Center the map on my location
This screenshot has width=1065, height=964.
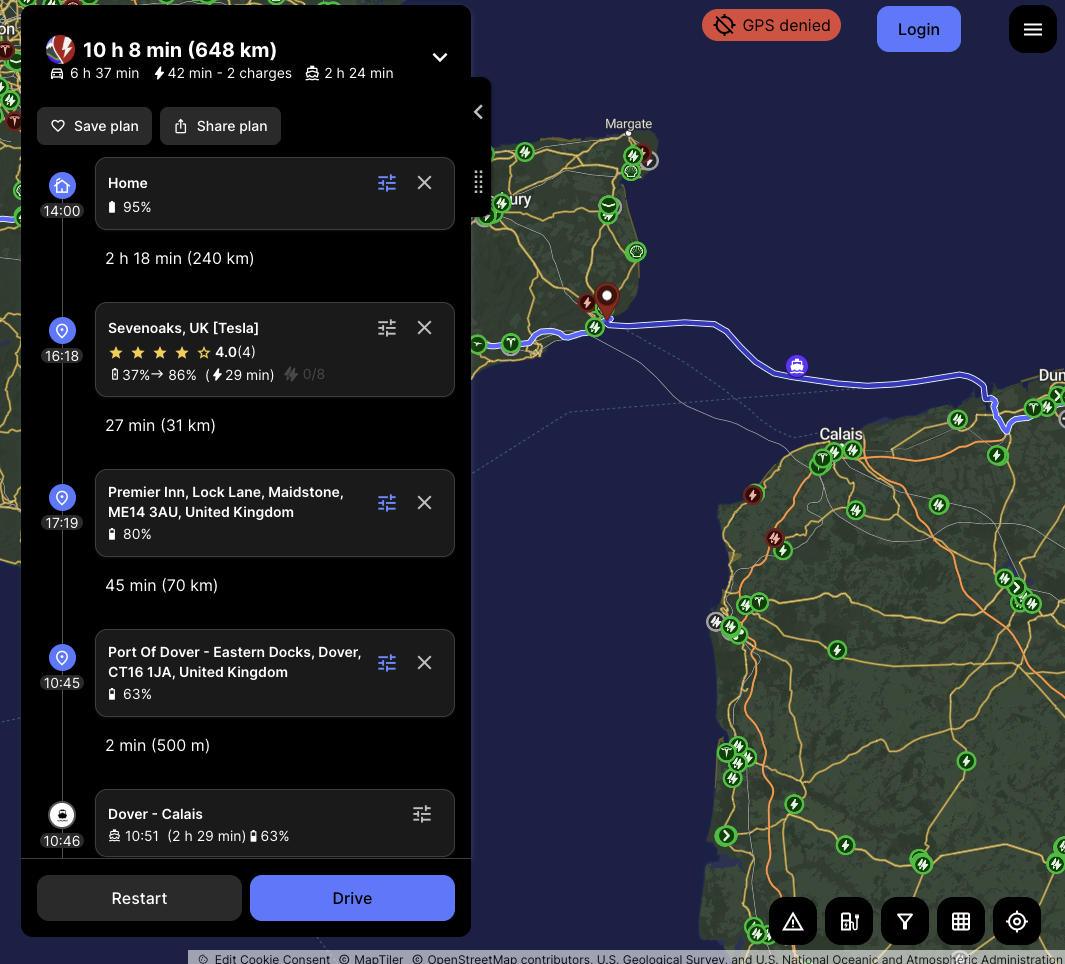point(1017,922)
